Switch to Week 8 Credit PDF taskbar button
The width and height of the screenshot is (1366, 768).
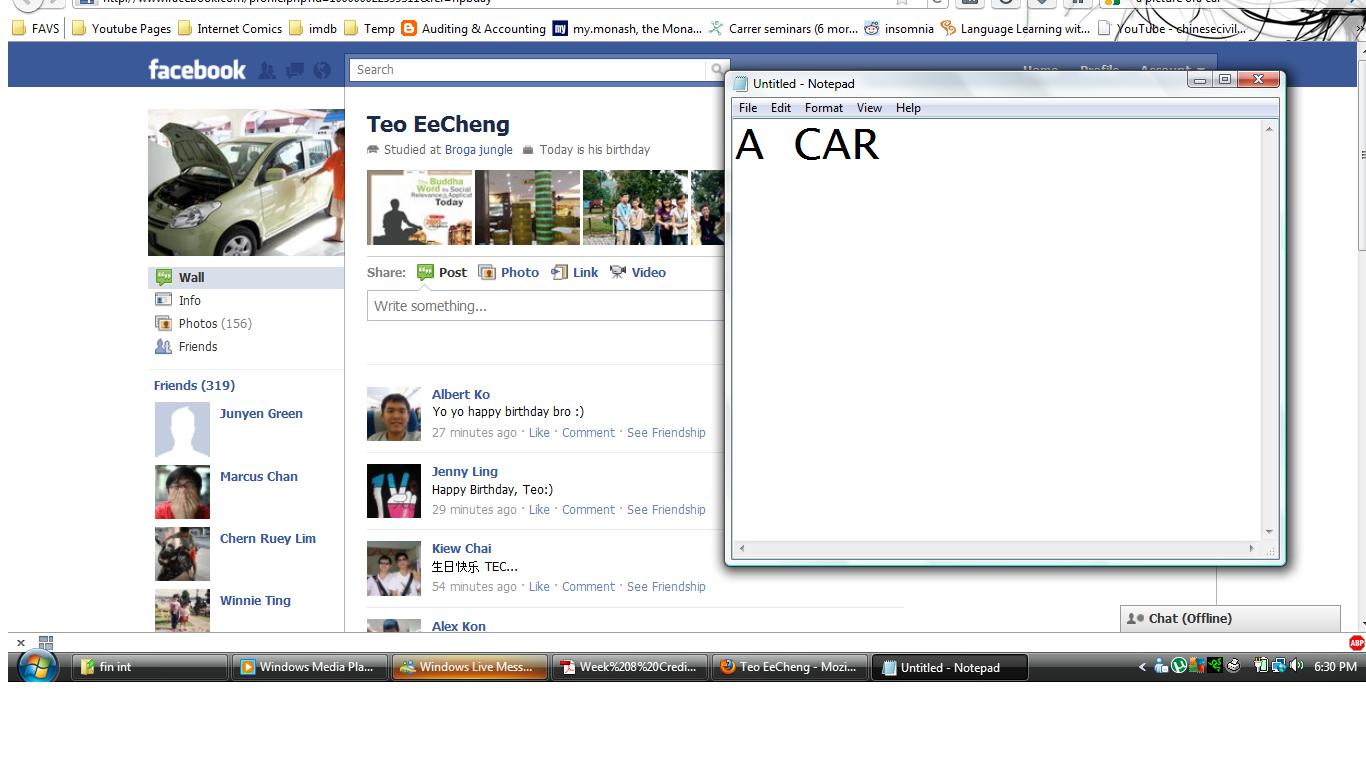(x=629, y=667)
